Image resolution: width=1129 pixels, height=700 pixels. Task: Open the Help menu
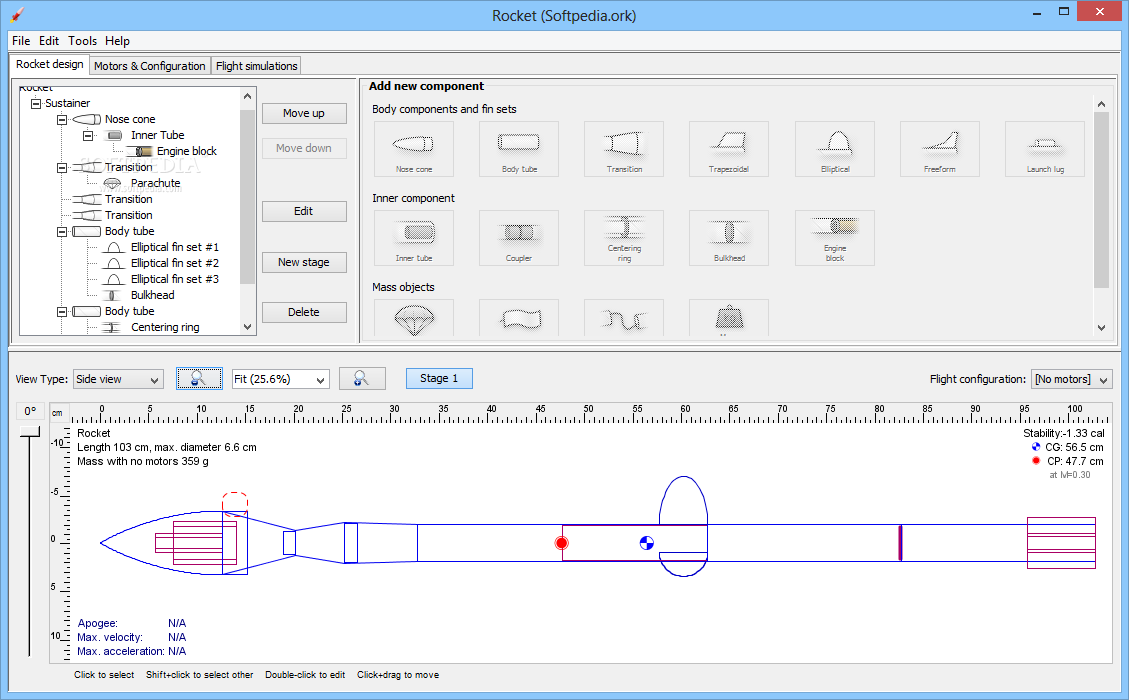[117, 41]
